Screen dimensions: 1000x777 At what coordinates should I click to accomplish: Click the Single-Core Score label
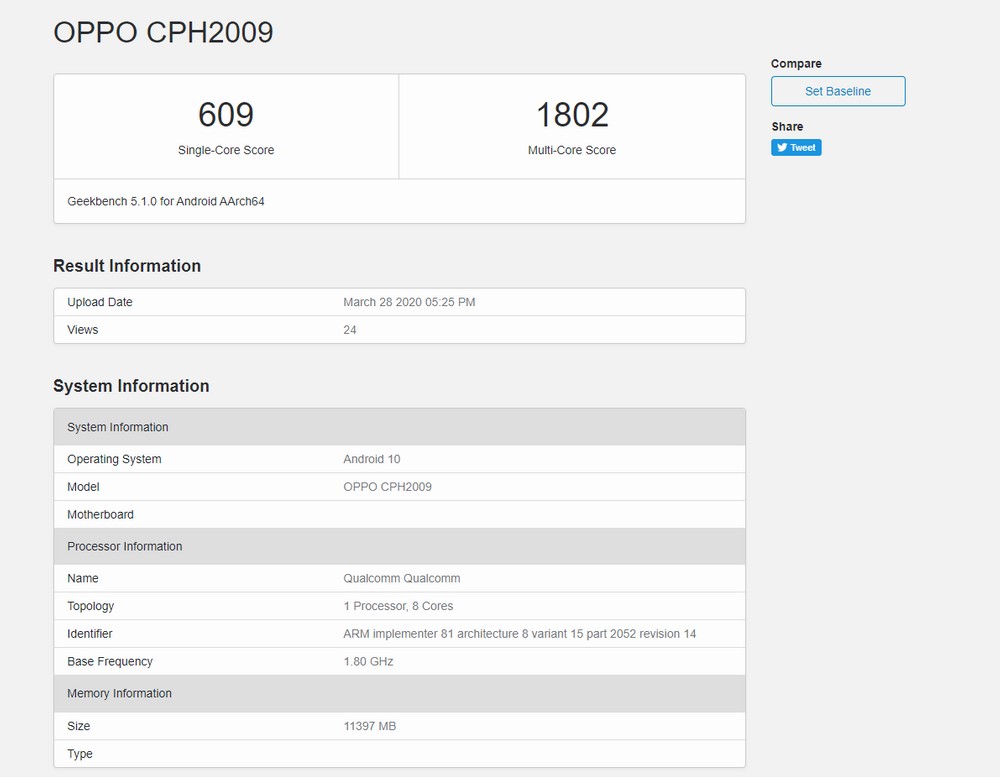point(226,150)
